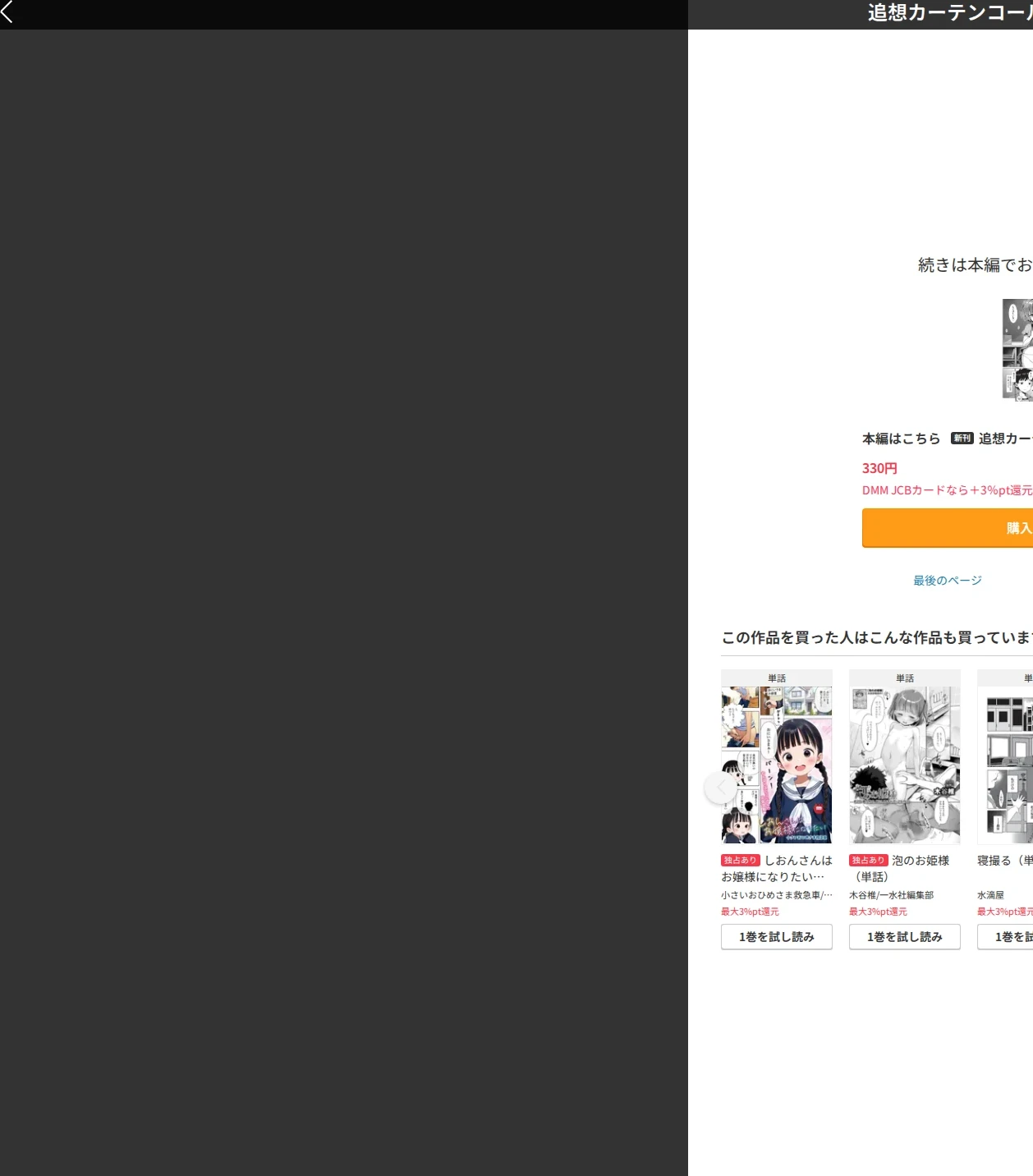
Task: Click 1巻を試し読み under 寝撮る
Action: click(1005, 937)
